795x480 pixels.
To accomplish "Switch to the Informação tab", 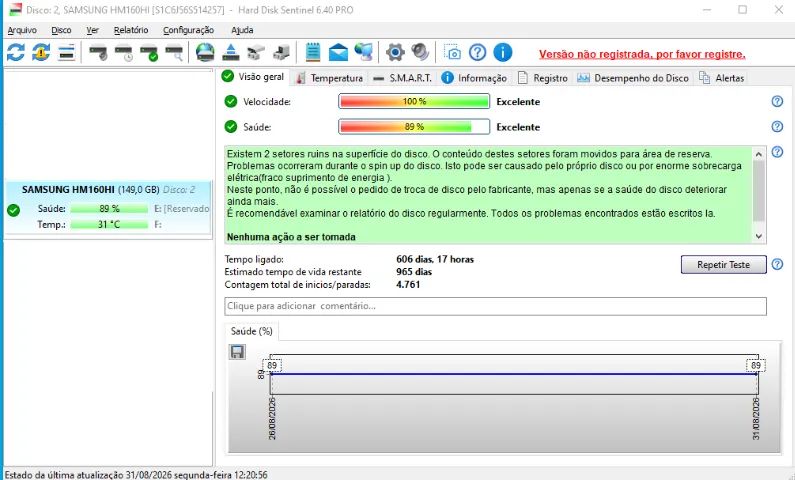I will pos(474,78).
